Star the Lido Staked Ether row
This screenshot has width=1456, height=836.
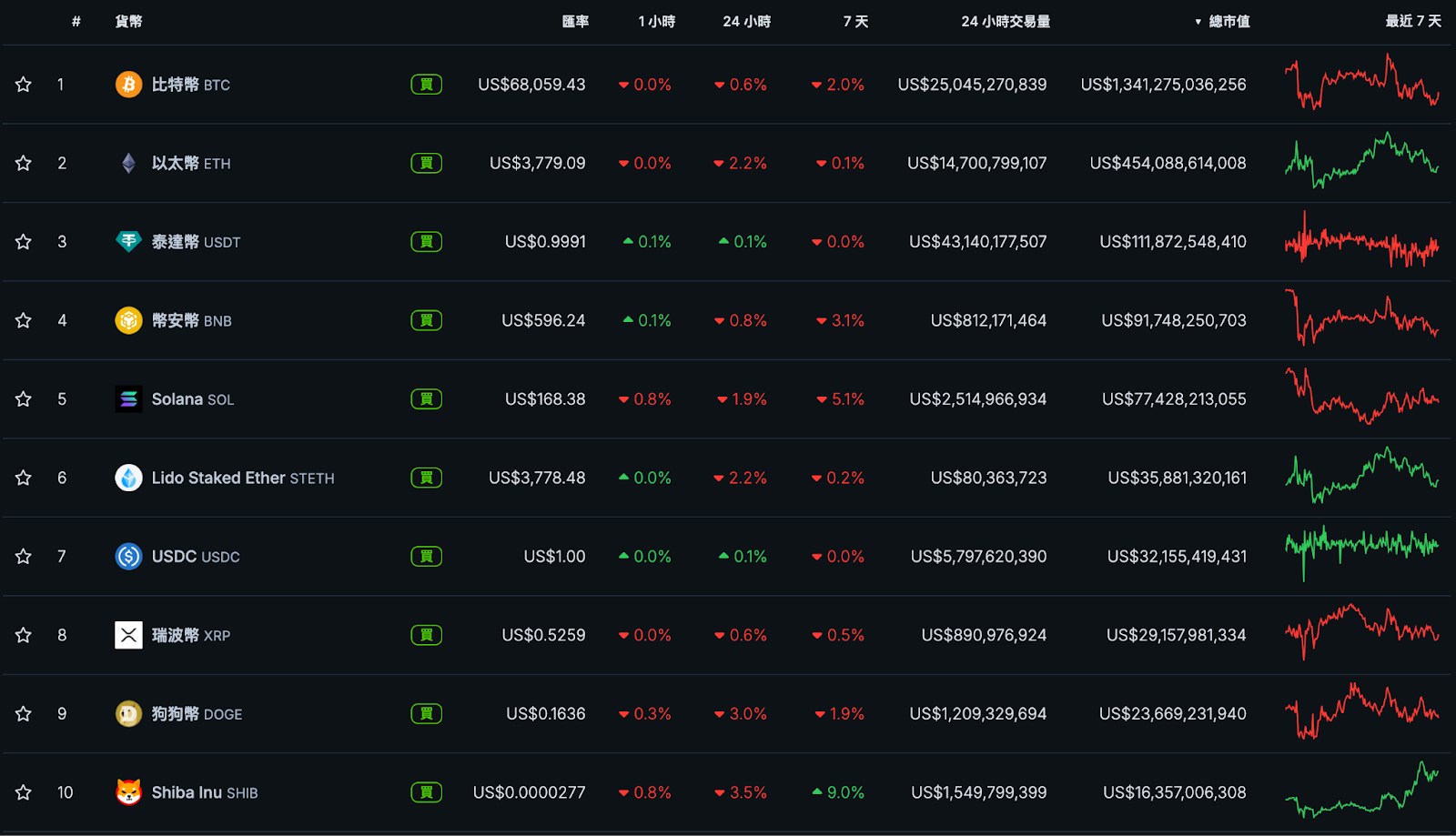[x=24, y=478]
